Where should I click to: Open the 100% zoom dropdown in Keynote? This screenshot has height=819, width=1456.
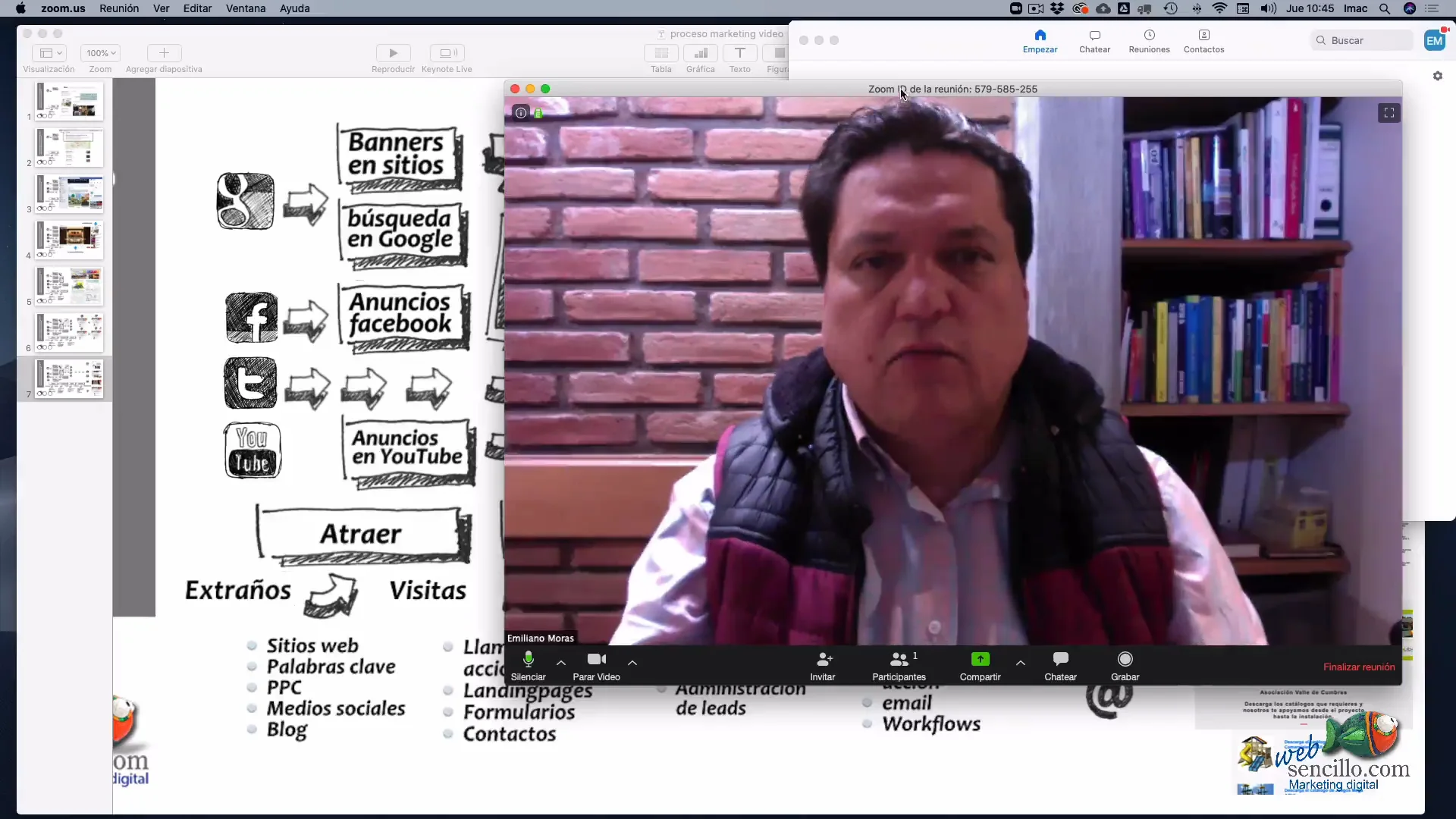point(100,53)
